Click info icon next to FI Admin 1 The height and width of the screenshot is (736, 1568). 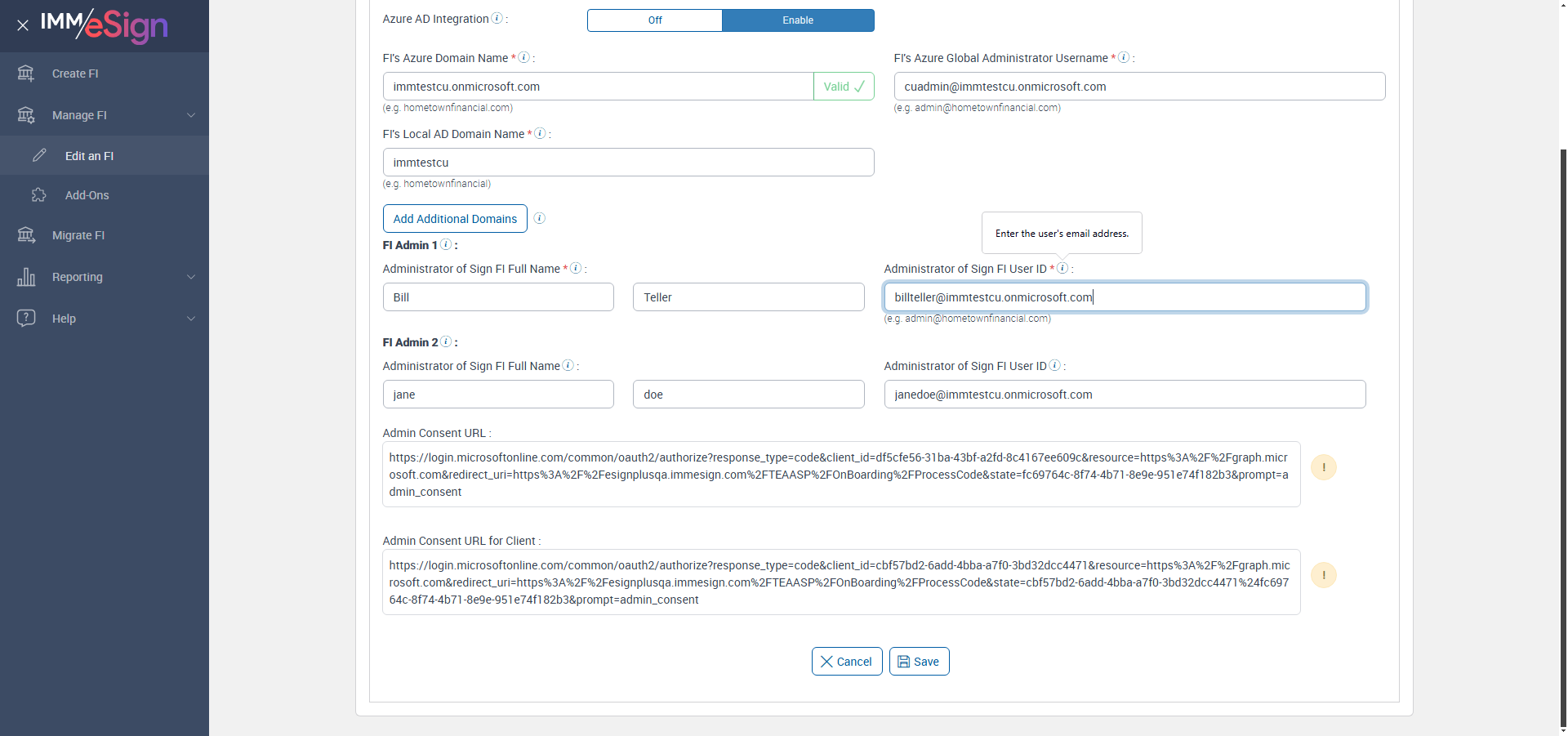(446, 244)
